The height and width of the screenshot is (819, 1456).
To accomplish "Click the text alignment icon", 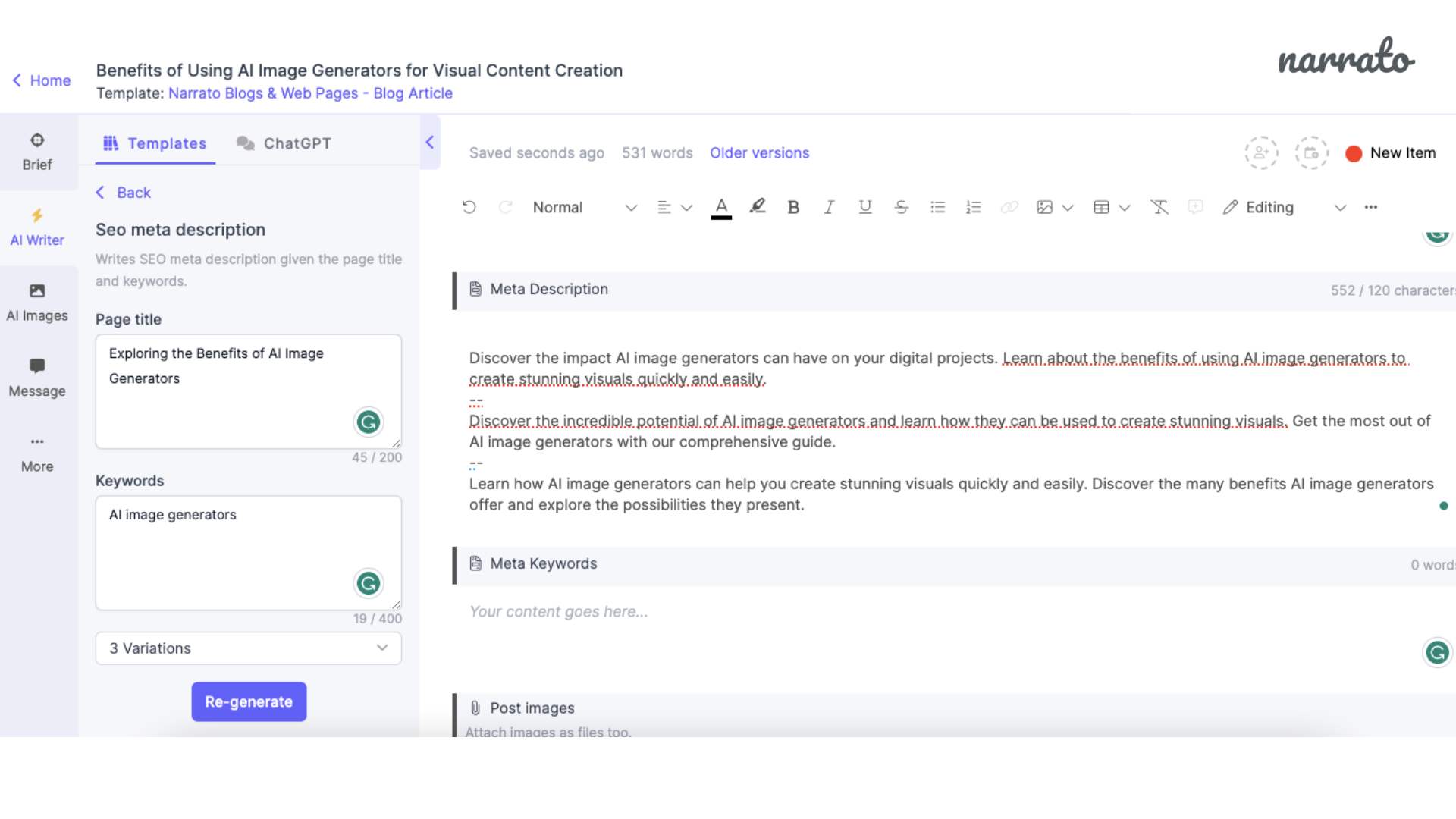I will [664, 207].
